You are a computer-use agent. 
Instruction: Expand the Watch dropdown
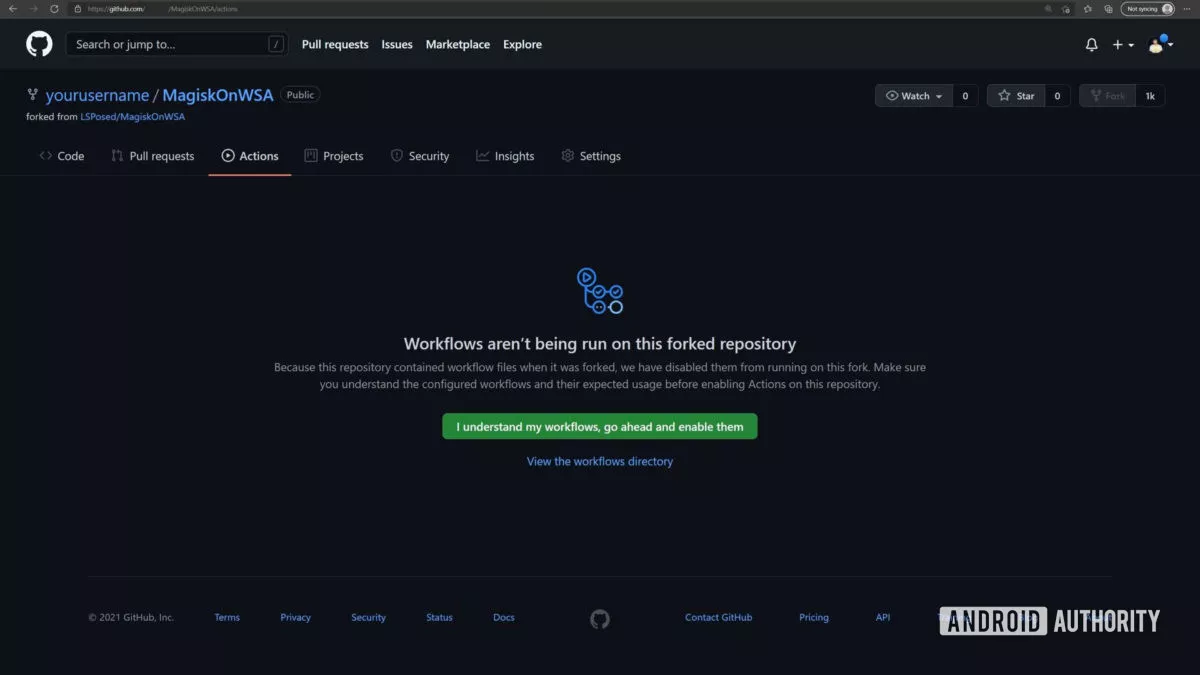point(914,96)
